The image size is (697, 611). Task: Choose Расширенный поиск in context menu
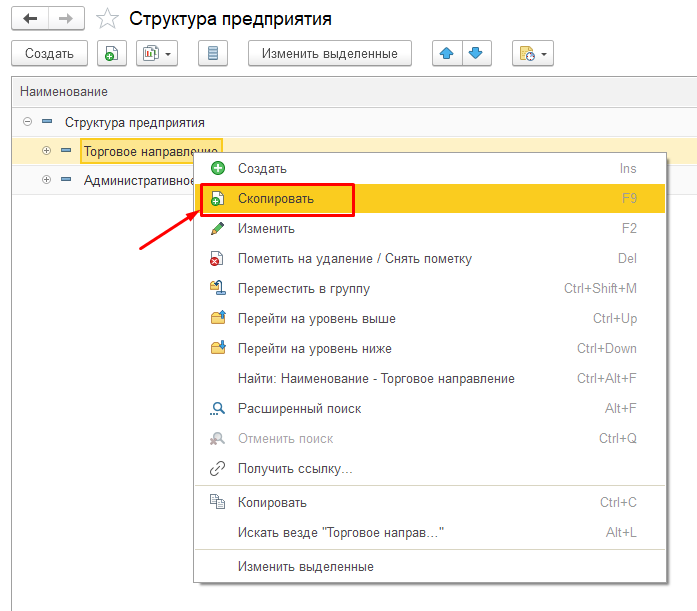[x=430, y=408]
